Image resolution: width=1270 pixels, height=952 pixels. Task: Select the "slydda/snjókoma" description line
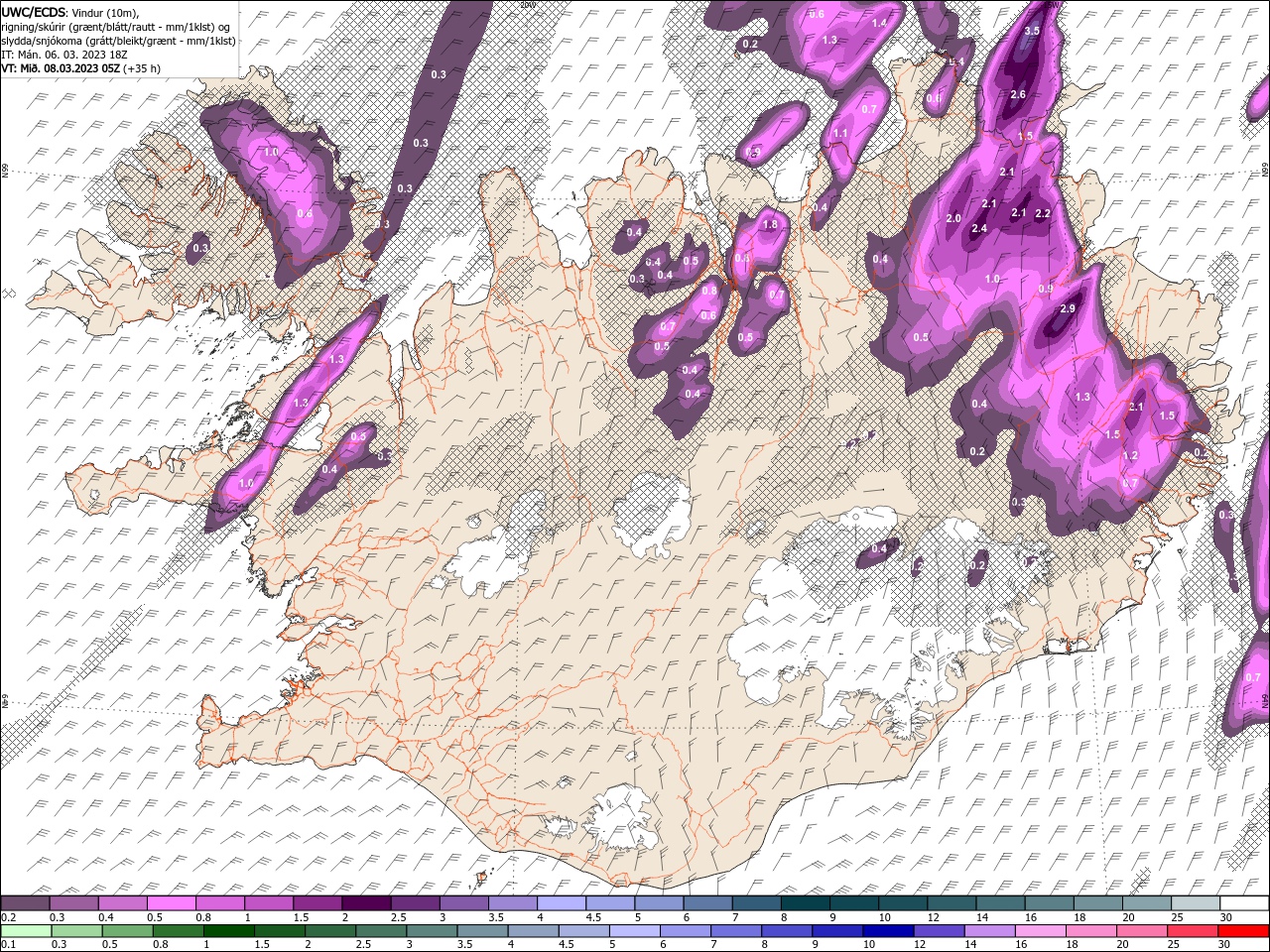118,41
